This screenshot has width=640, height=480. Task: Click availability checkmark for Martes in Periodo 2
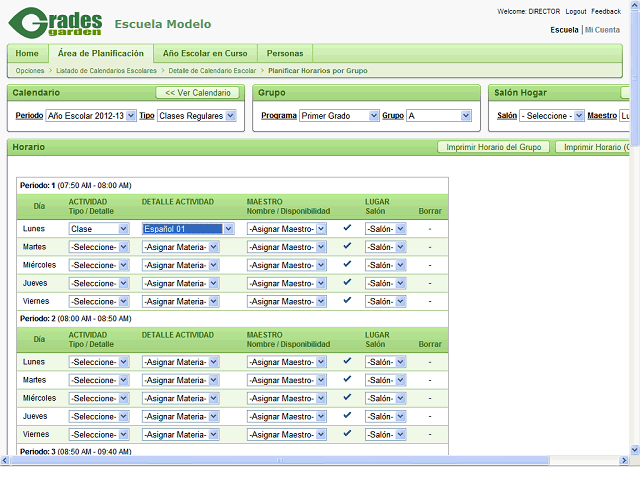pos(347,379)
